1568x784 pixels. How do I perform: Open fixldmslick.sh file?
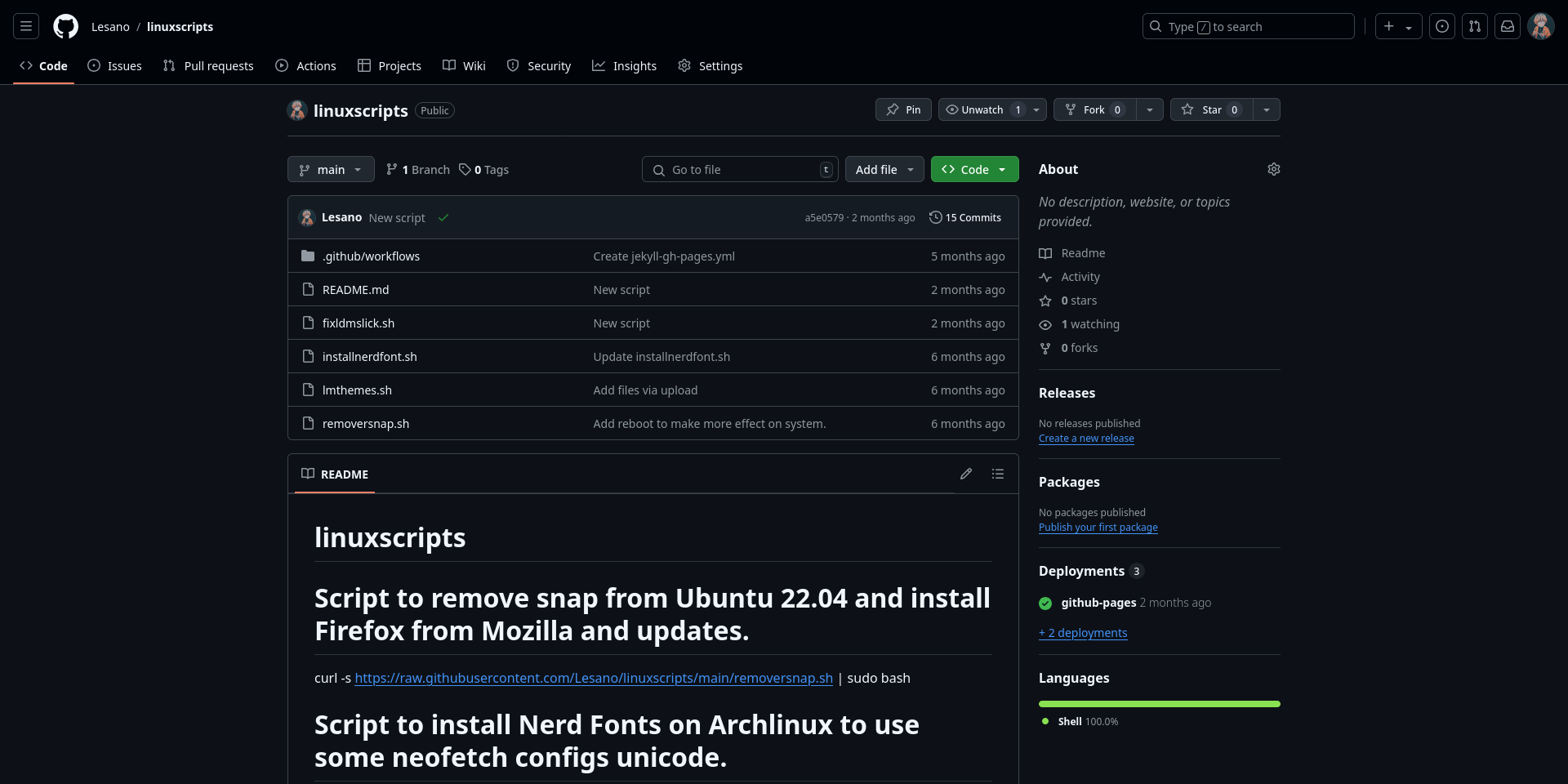coord(359,323)
